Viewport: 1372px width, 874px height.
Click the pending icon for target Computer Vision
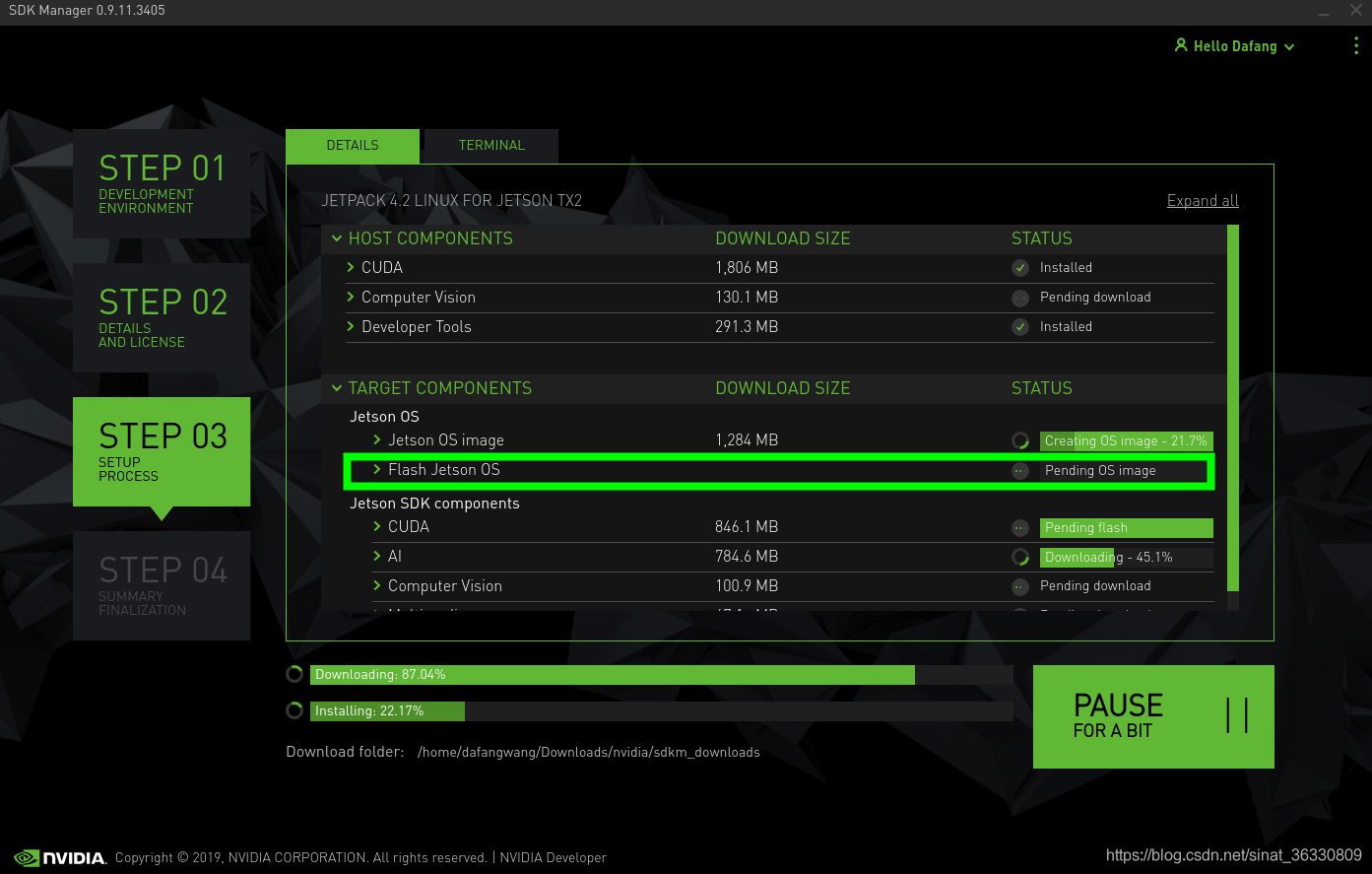tap(1020, 586)
